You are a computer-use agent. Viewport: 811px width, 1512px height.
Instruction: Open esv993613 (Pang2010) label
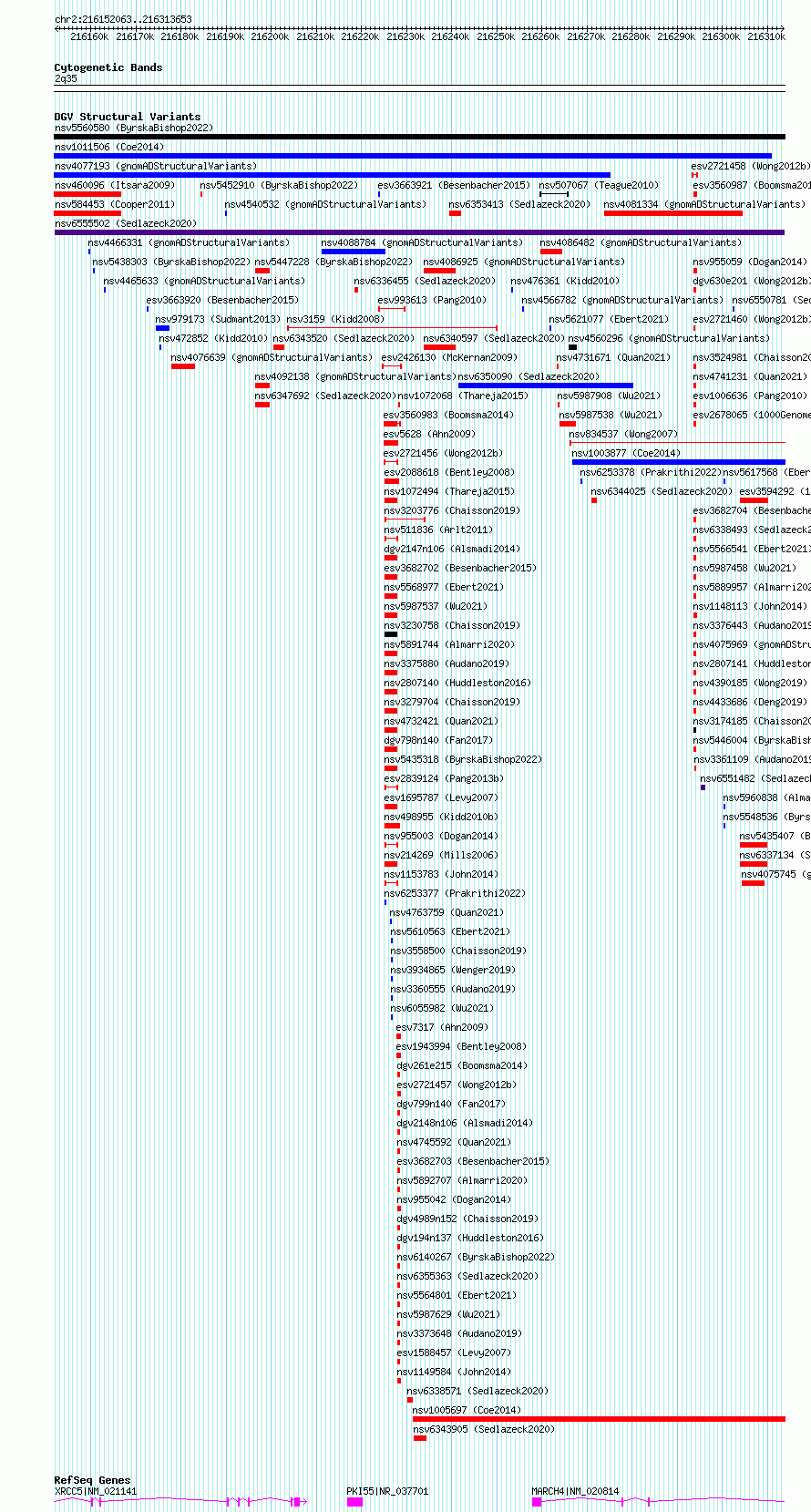point(433,301)
